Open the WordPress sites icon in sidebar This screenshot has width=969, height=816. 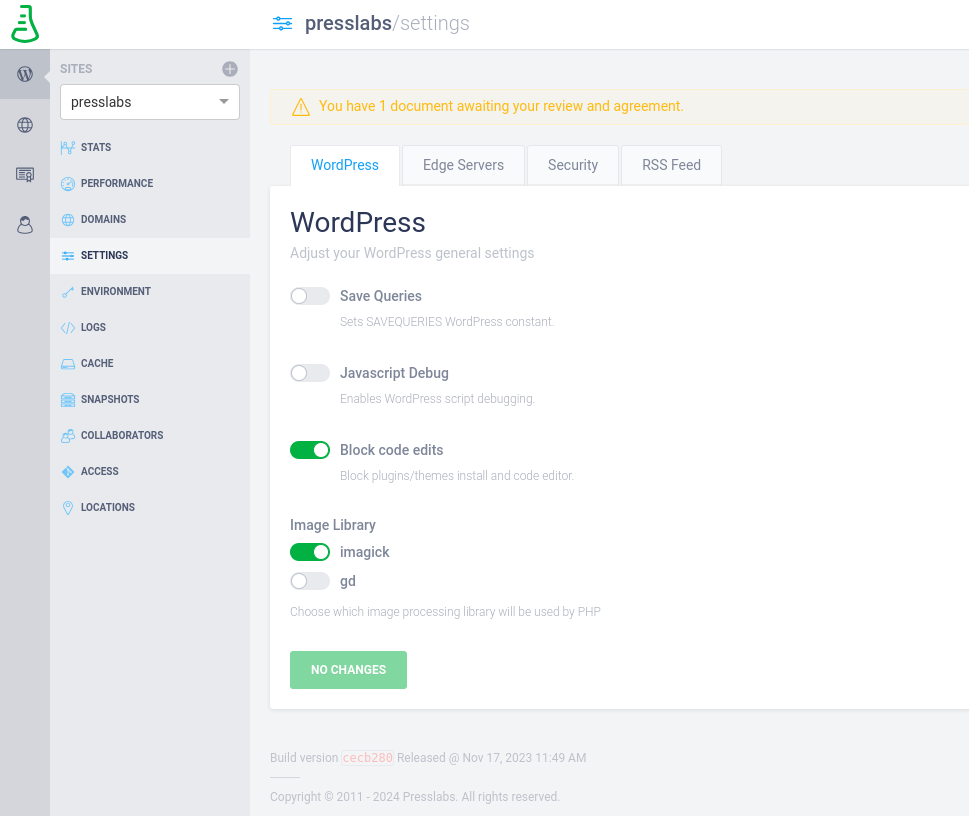[25, 74]
